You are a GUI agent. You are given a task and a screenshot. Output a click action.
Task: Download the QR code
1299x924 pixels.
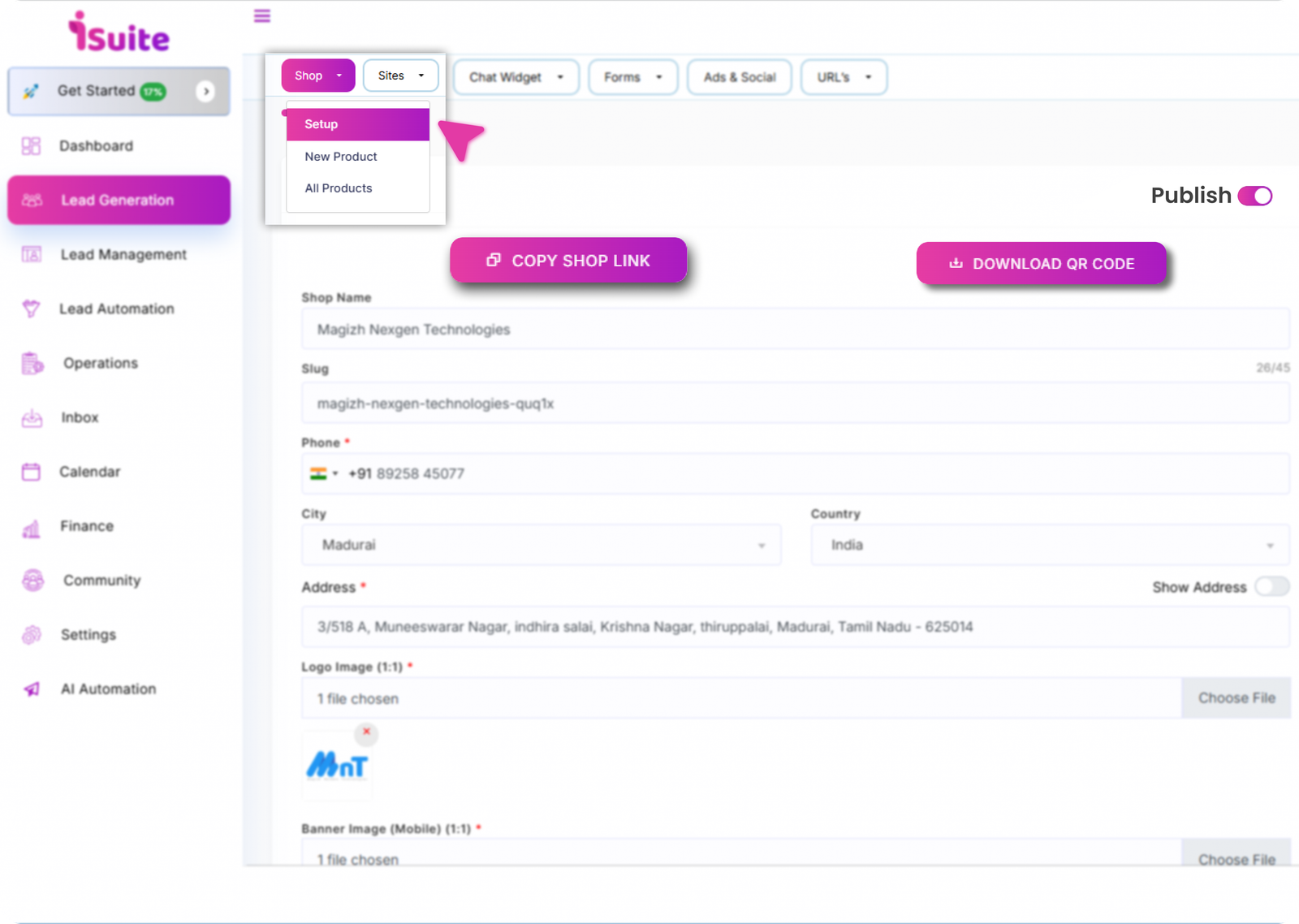1042,263
